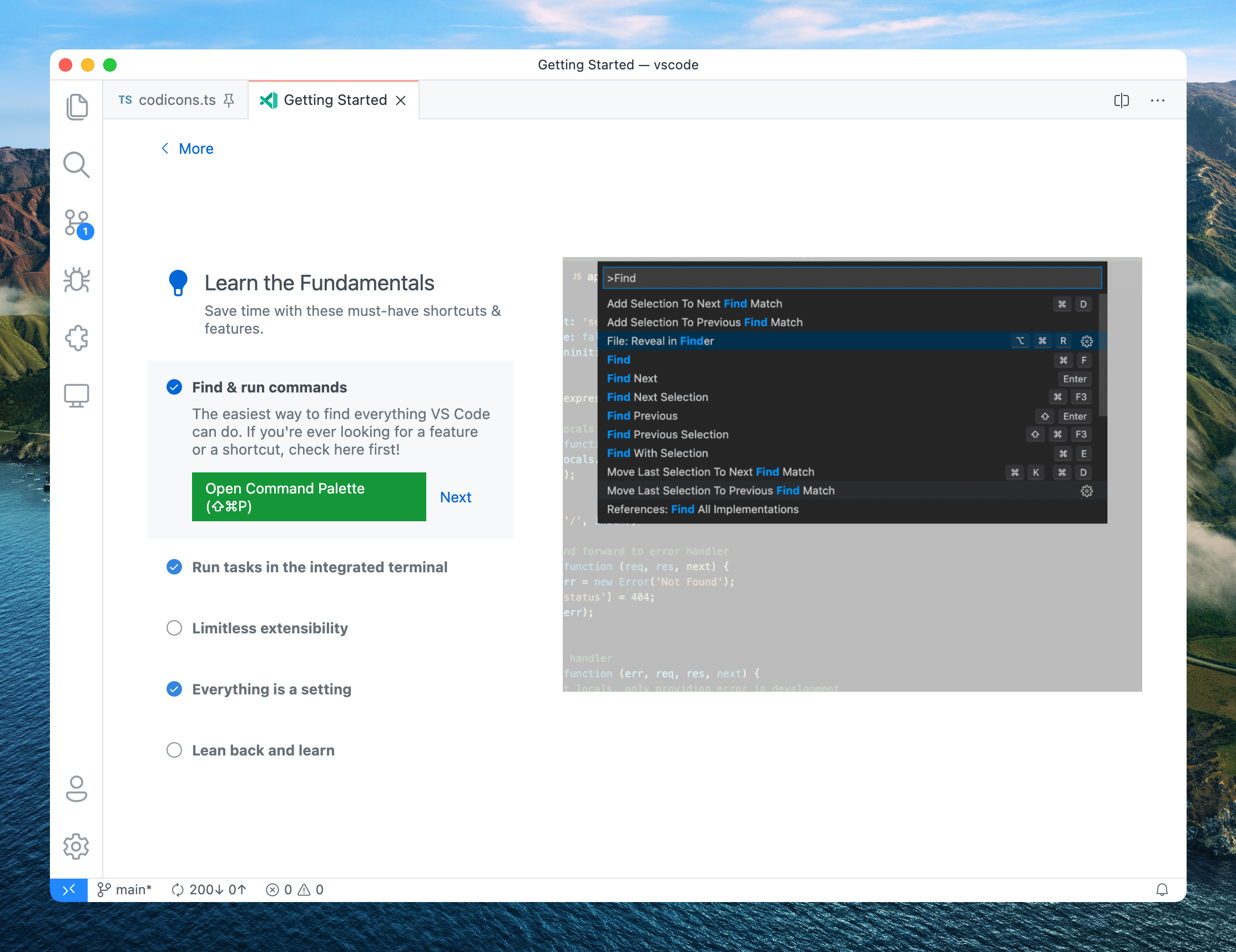This screenshot has width=1236, height=952.
Task: Open the Explorer view icon
Action: point(77,107)
